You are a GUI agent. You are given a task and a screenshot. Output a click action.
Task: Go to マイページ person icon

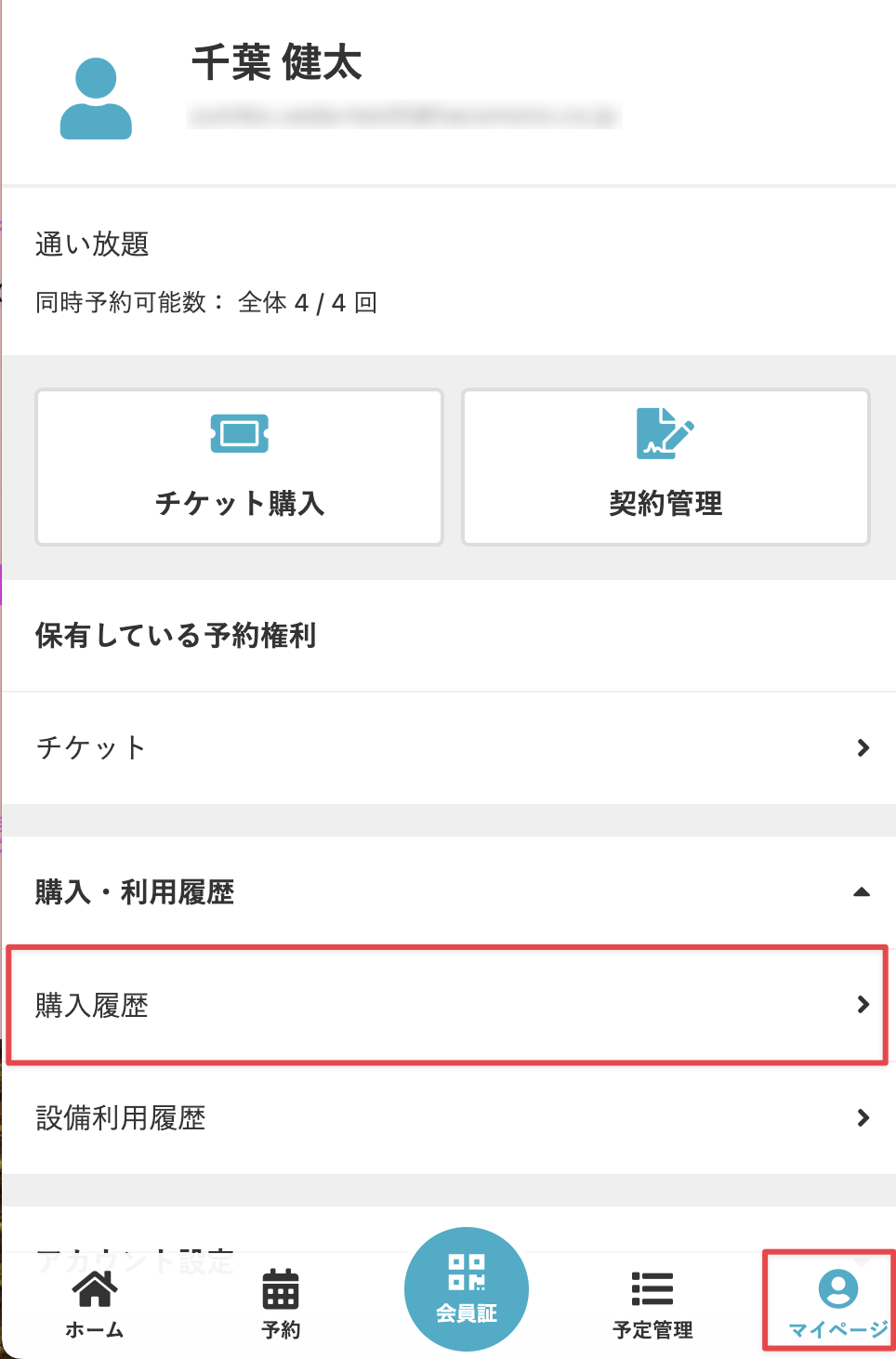837,1289
